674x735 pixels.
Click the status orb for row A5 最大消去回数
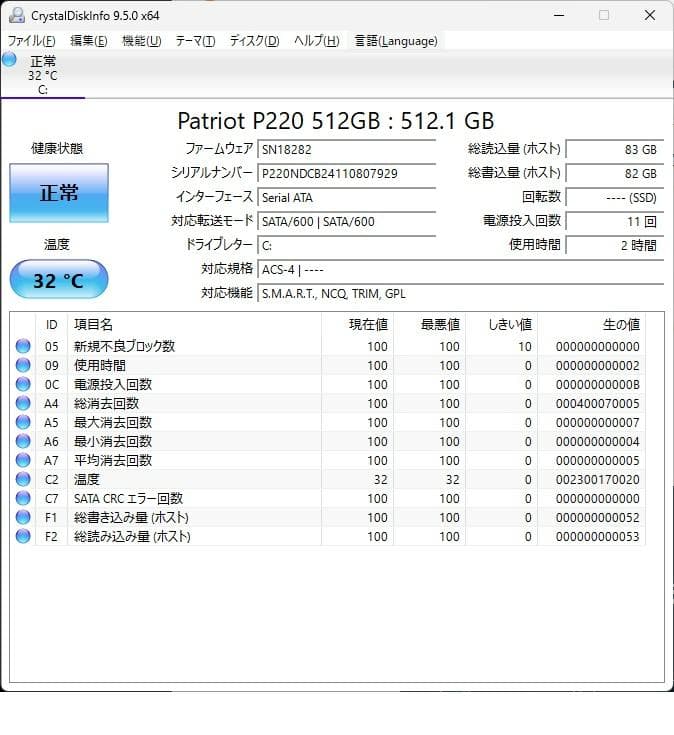pyautogui.click(x=23, y=422)
